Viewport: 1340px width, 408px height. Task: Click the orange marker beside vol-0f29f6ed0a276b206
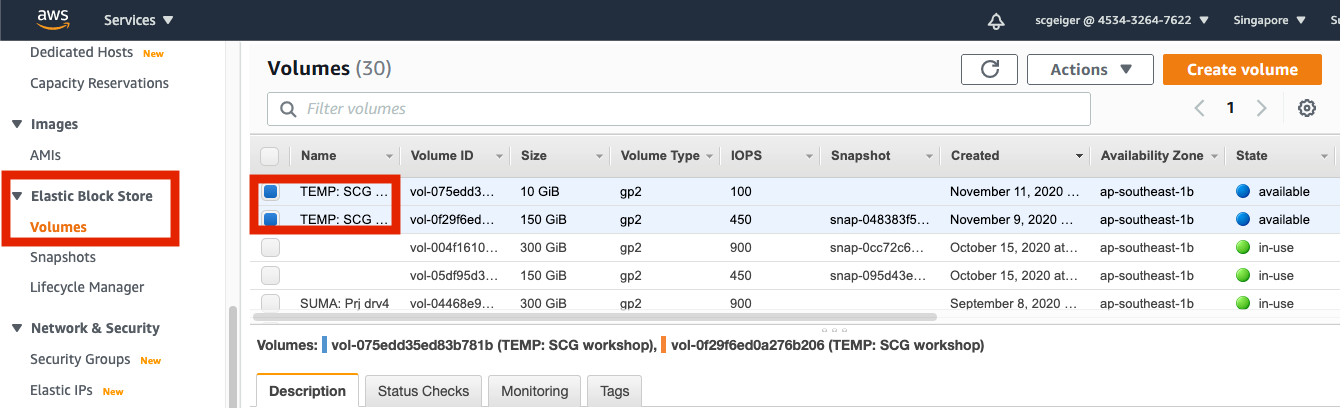665,345
